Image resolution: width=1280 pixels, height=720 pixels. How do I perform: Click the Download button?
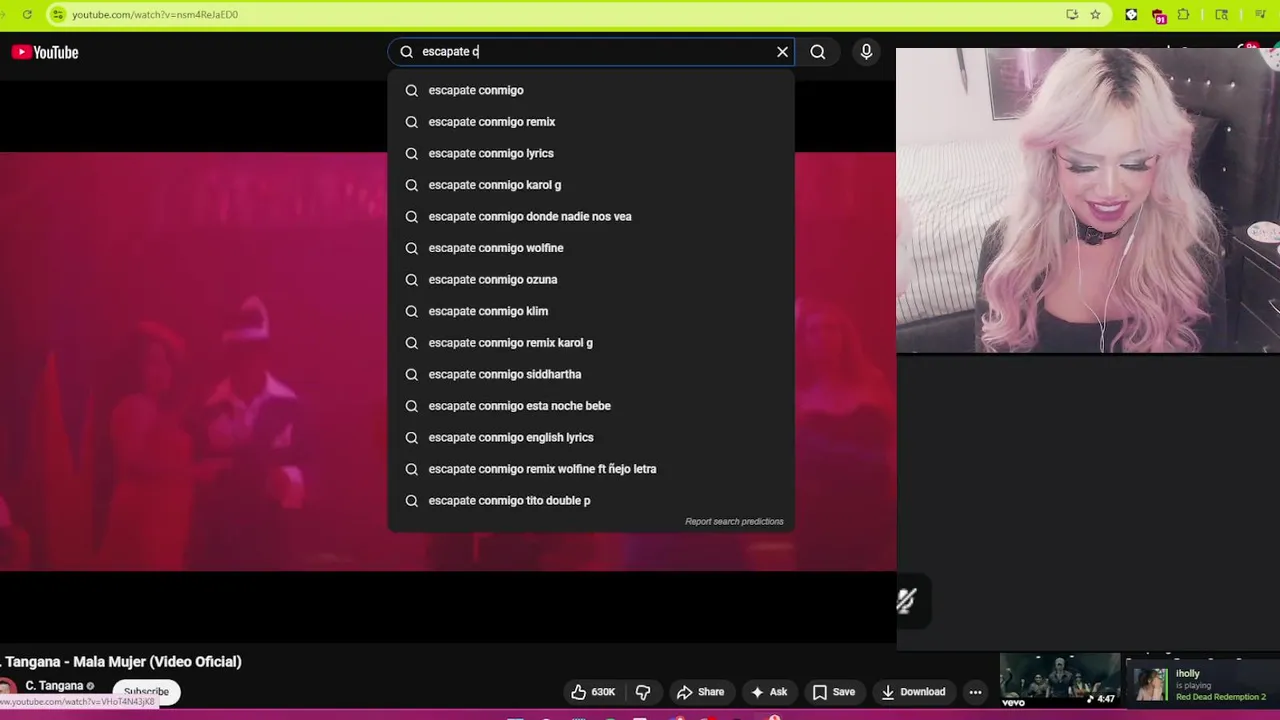coord(913,692)
